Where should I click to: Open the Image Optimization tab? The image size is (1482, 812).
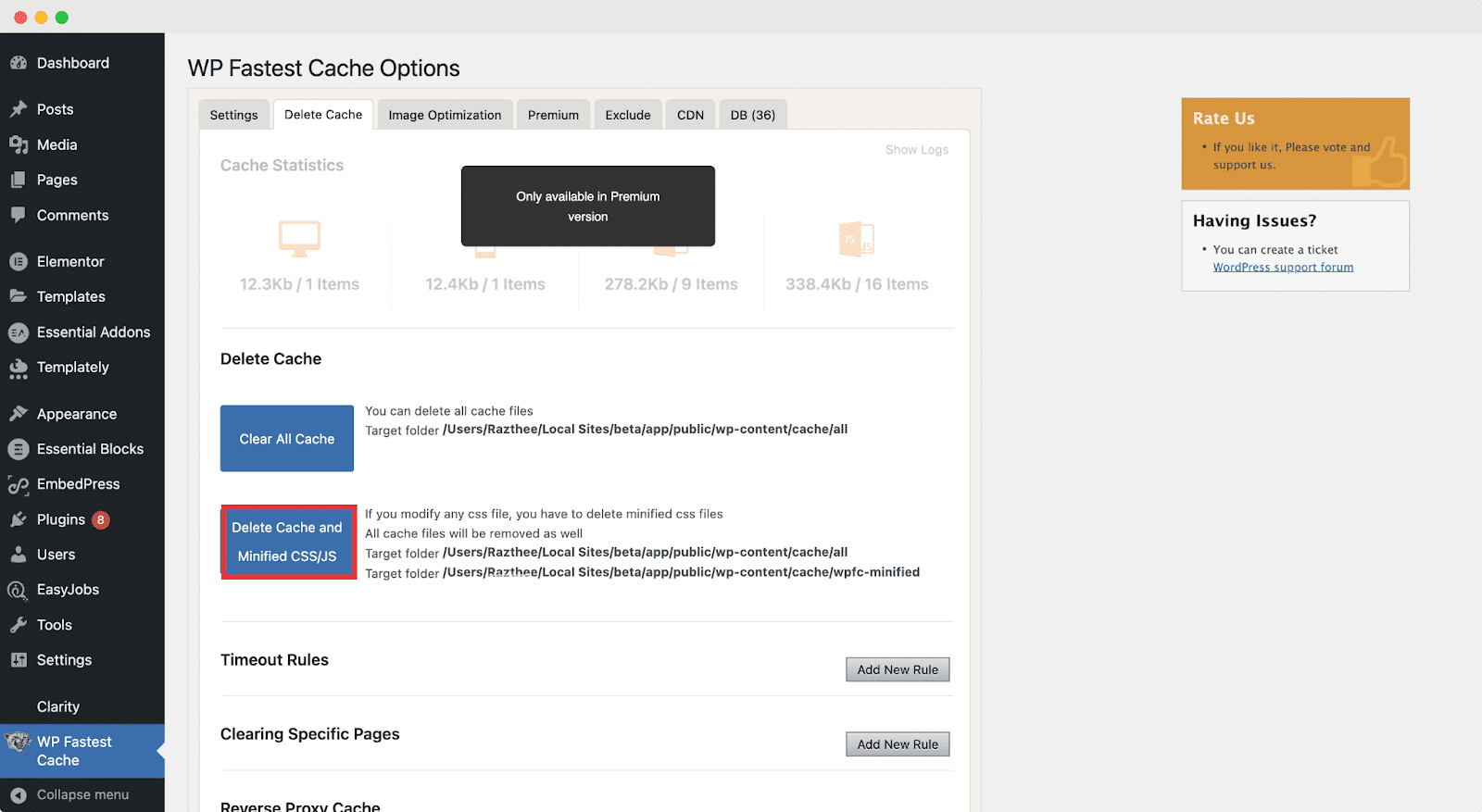[x=445, y=115]
